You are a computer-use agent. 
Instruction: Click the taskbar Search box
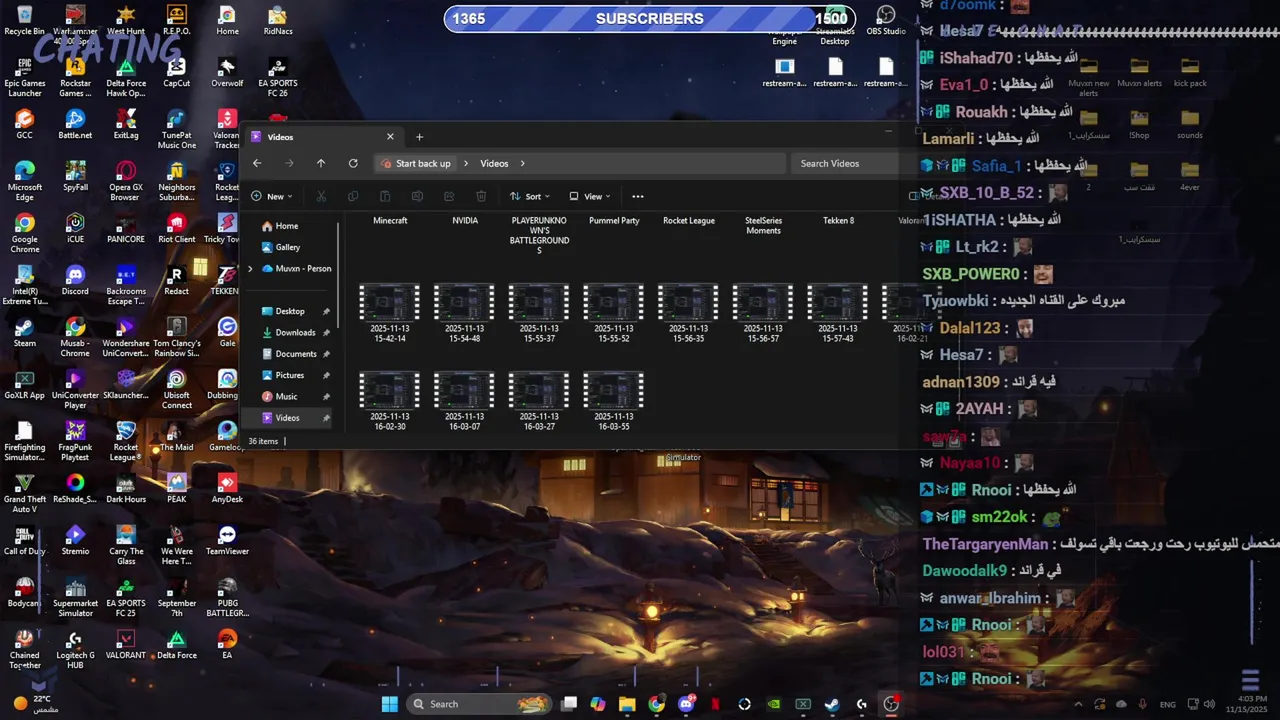pos(478,704)
